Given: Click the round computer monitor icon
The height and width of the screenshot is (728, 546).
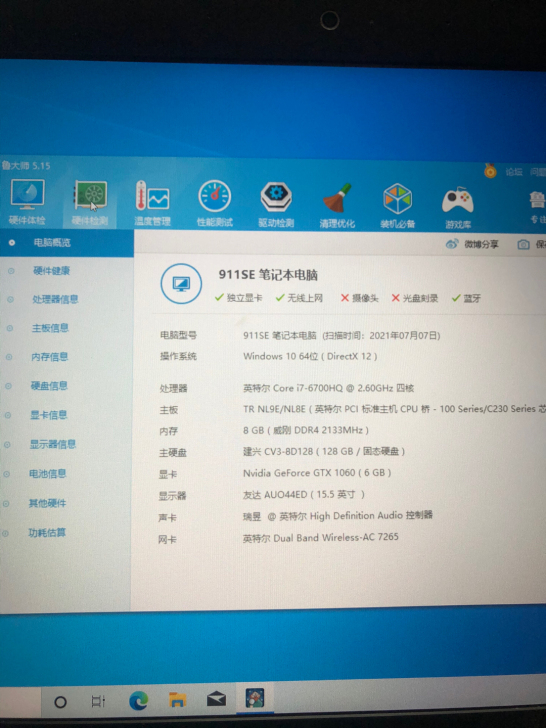Looking at the screenshot, I should (181, 284).
